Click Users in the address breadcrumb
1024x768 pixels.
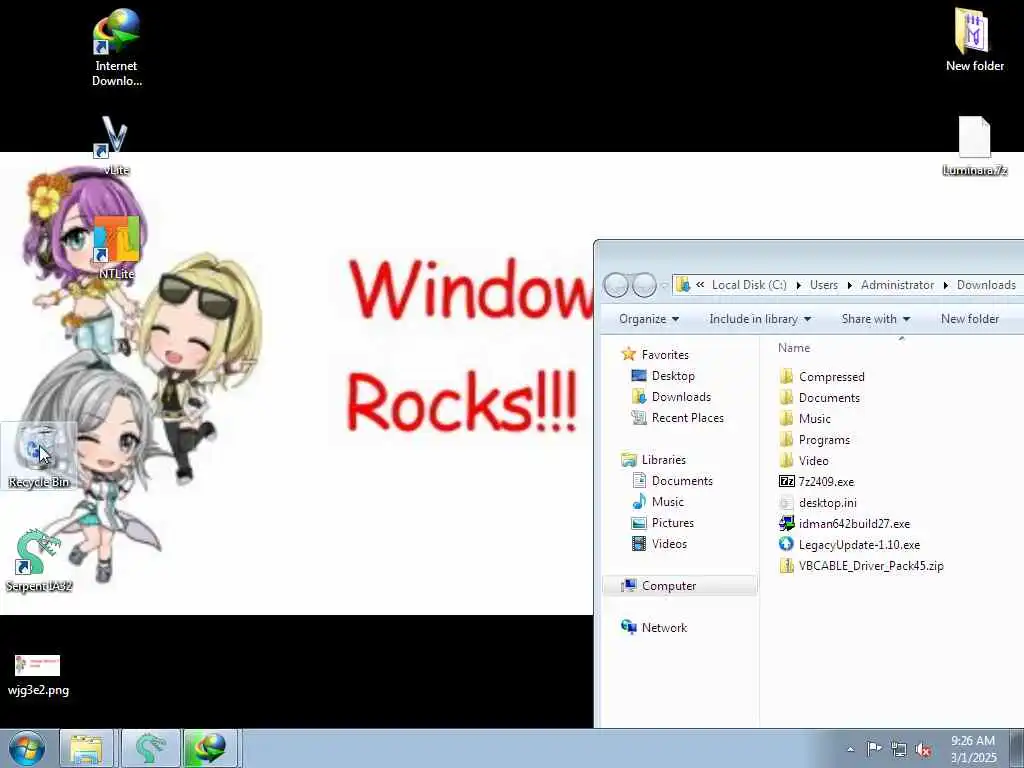[824, 285]
